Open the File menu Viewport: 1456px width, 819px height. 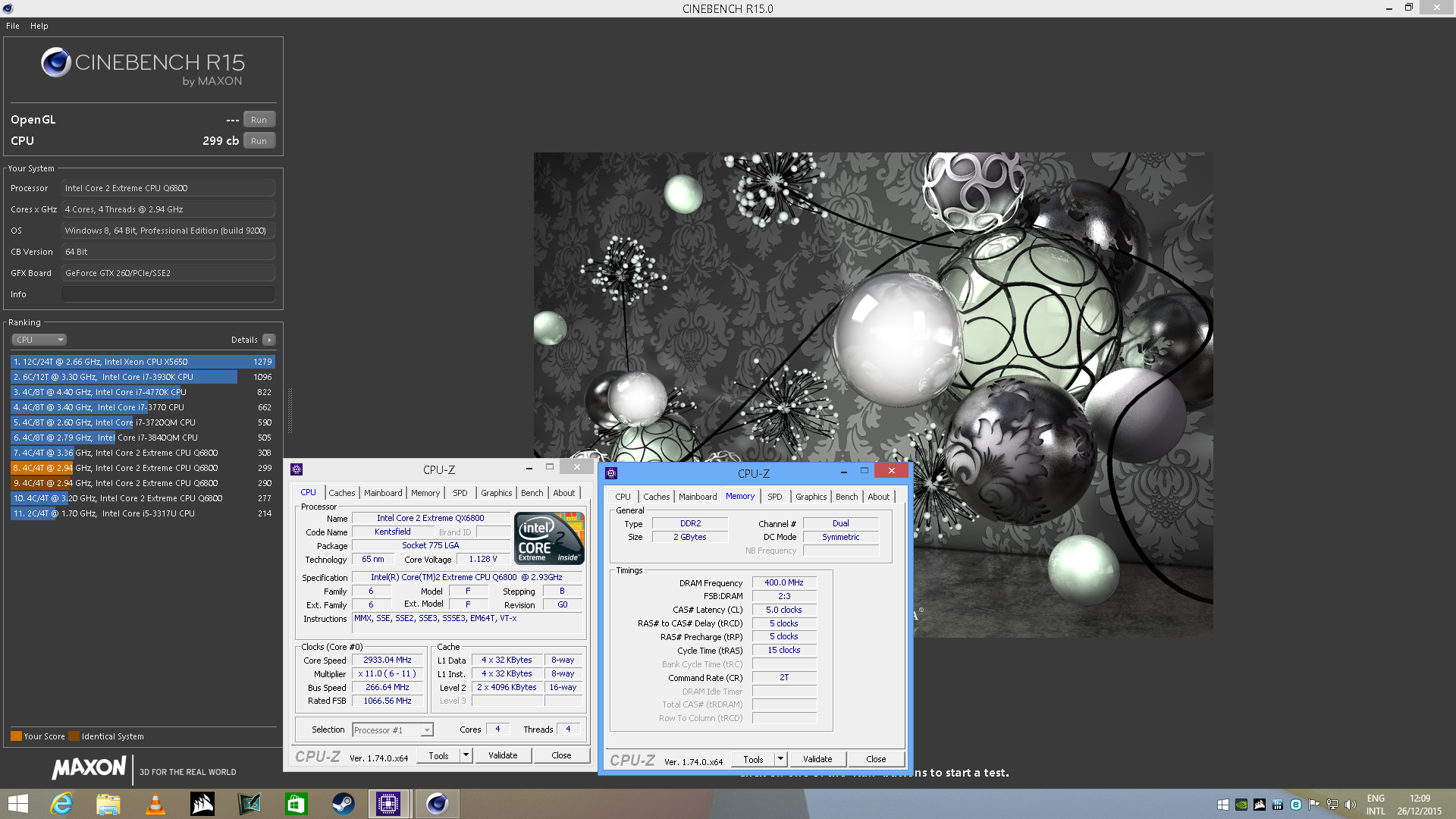(13, 26)
